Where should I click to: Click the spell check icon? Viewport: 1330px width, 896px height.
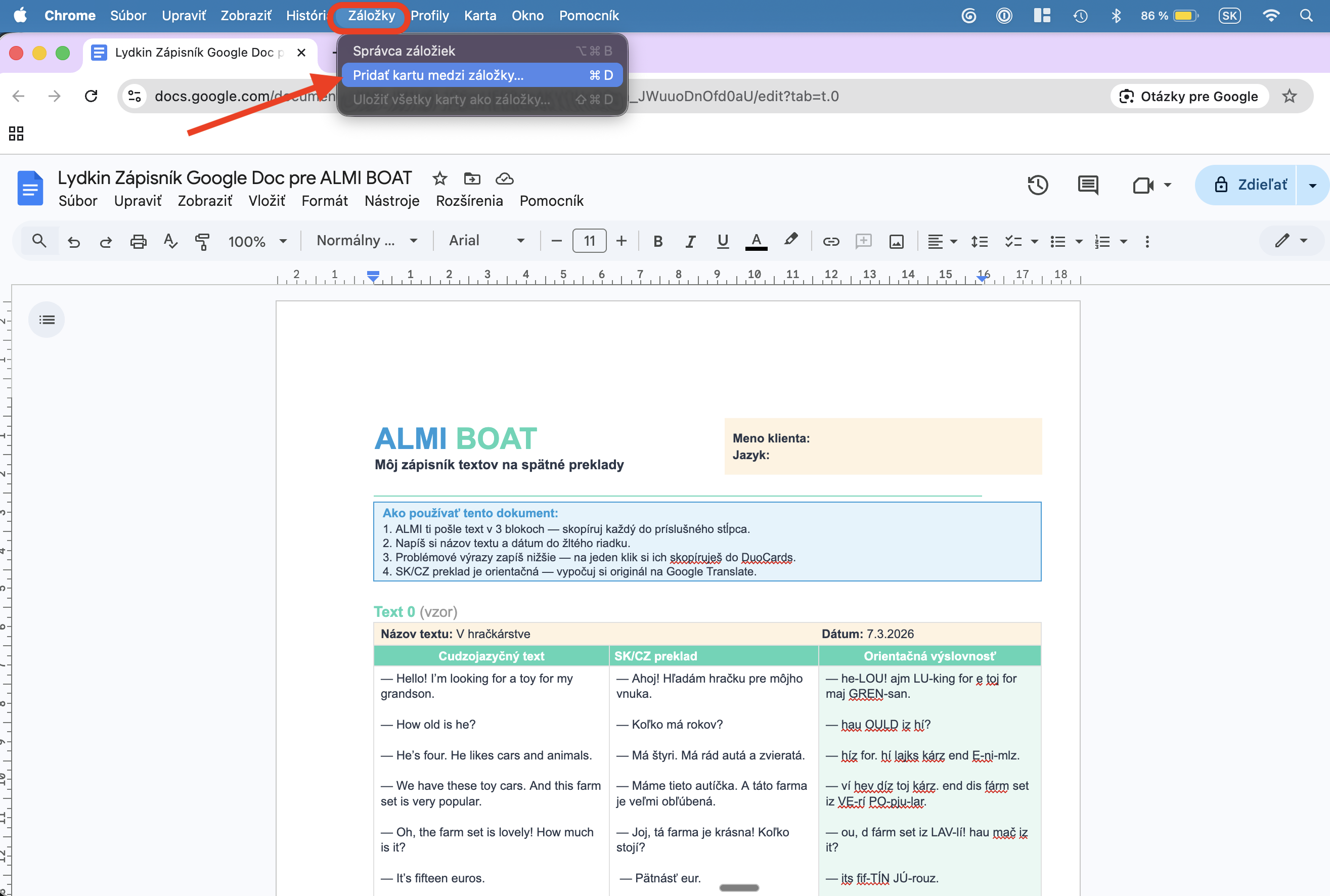170,242
